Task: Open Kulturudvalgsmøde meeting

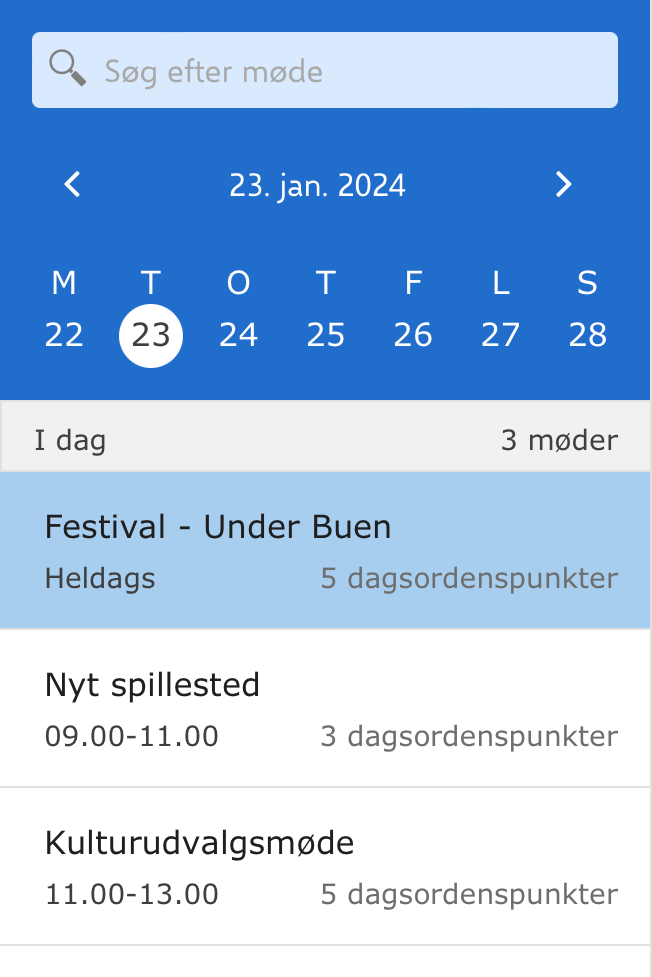Action: tap(200, 843)
